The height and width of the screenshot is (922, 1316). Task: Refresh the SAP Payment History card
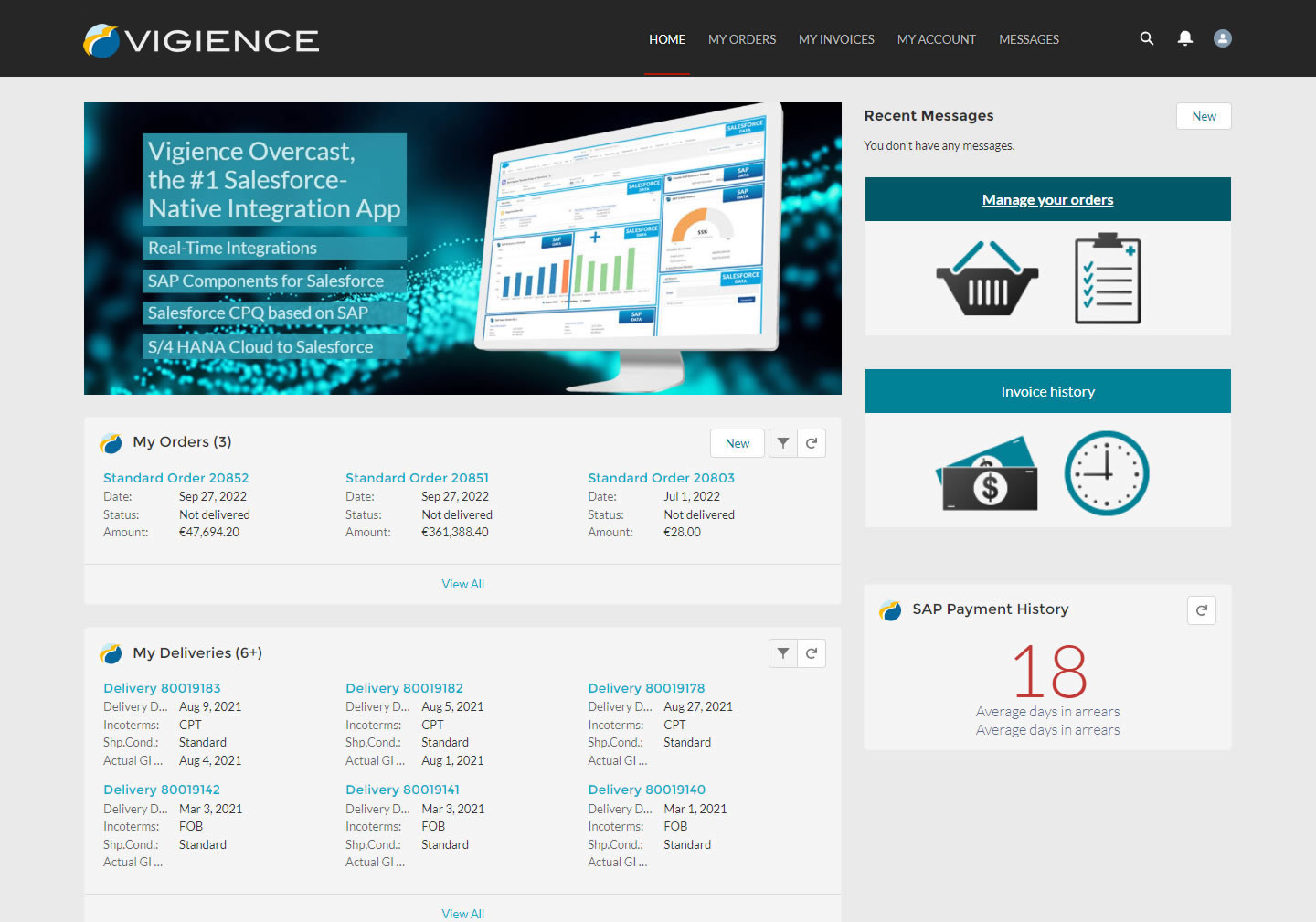(x=1202, y=610)
